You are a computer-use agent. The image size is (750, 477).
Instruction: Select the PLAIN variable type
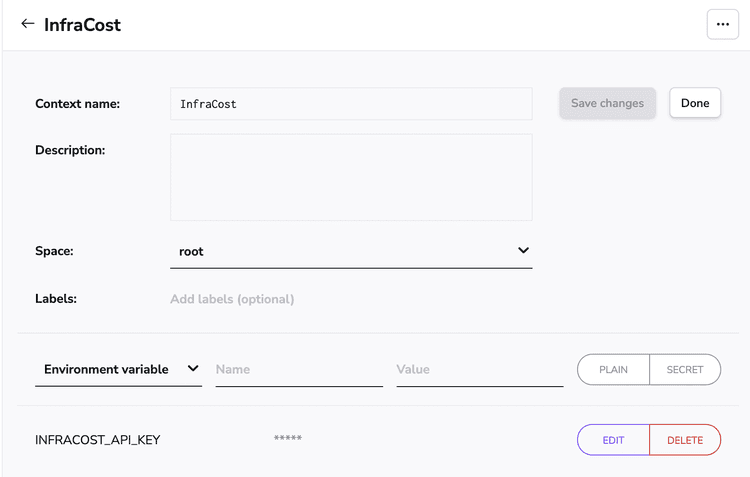pyautogui.click(x=613, y=369)
